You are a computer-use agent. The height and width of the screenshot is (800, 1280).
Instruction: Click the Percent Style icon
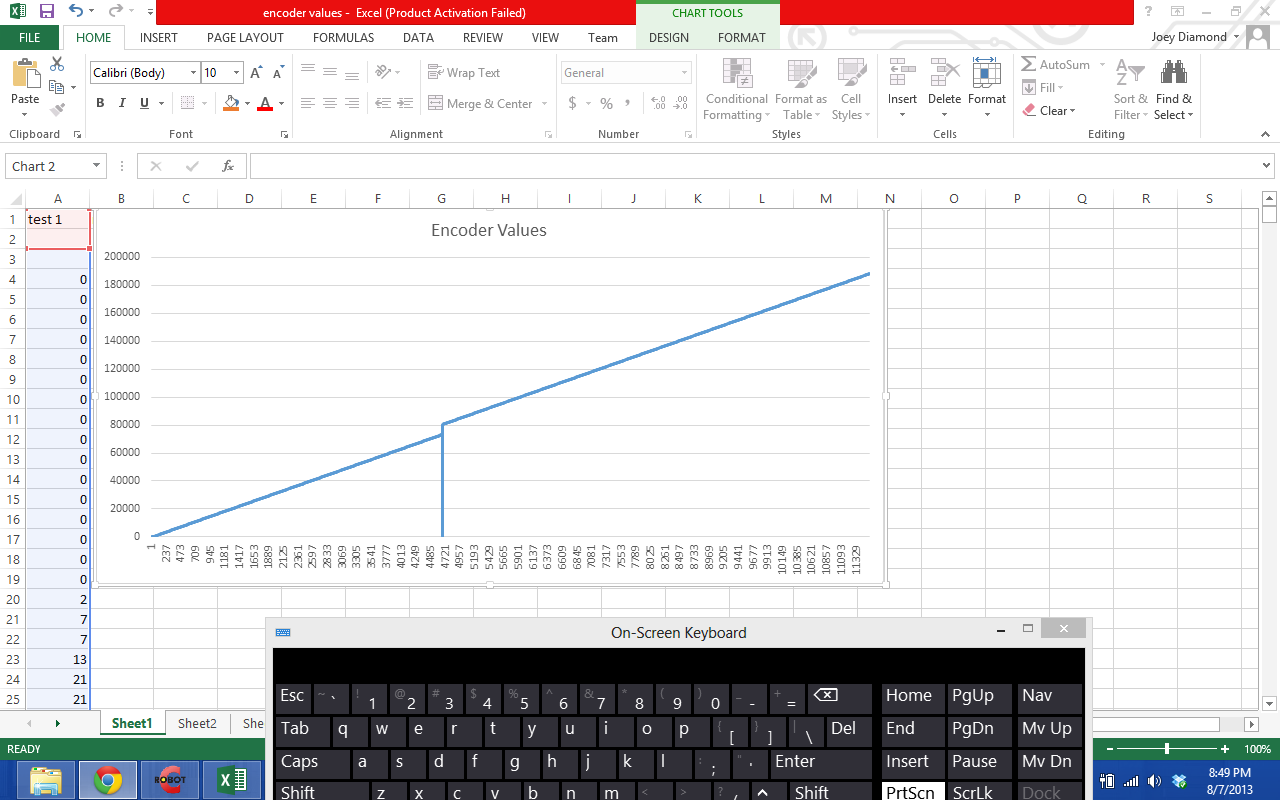point(606,103)
